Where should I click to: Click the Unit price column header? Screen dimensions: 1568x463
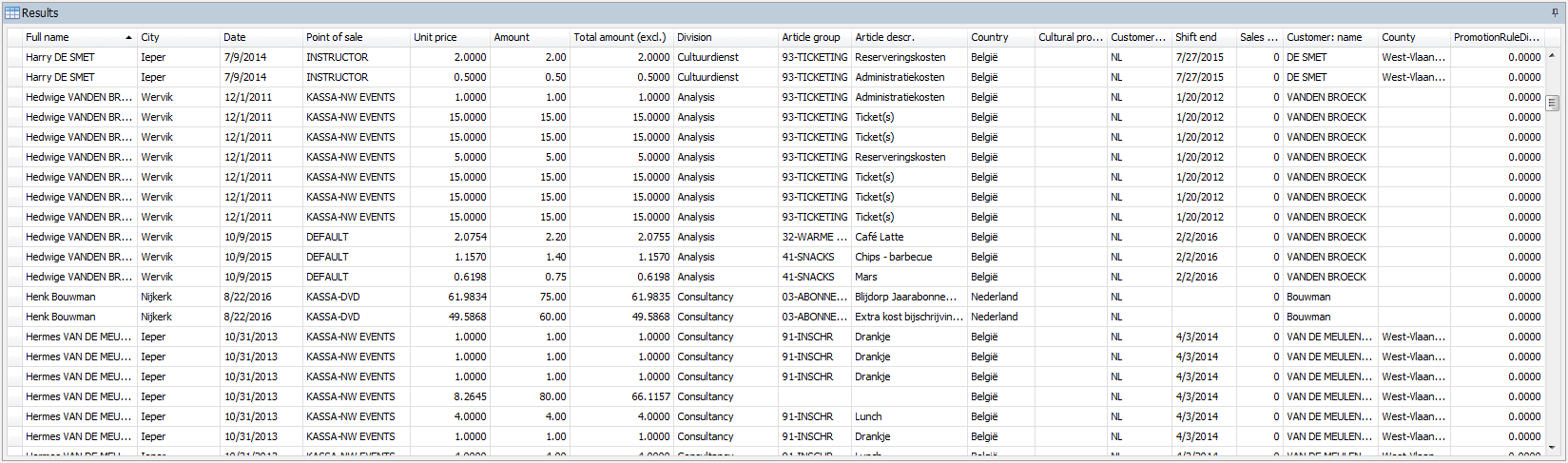[x=449, y=38]
